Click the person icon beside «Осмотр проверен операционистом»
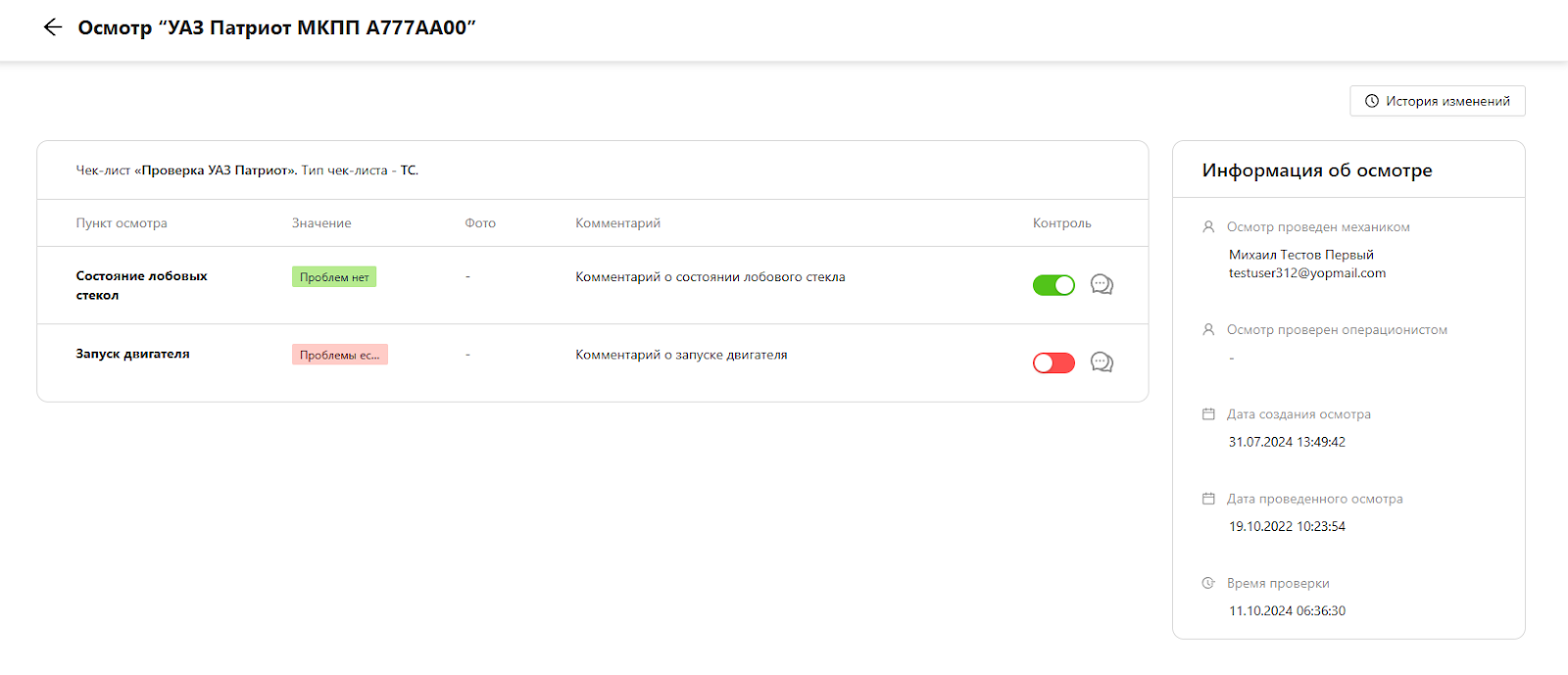Screen dimensions: 1568x675 click(x=1208, y=330)
